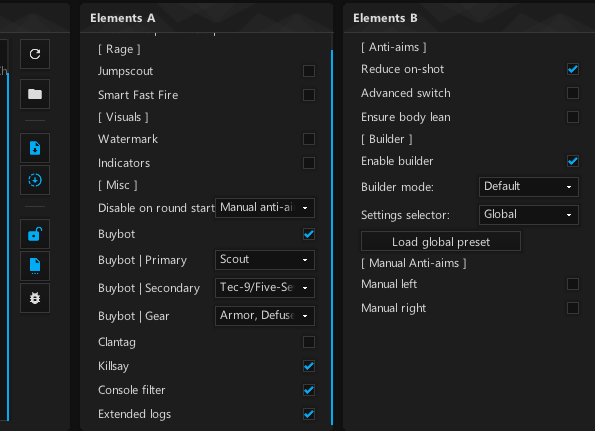Click the file download icon

point(35,148)
